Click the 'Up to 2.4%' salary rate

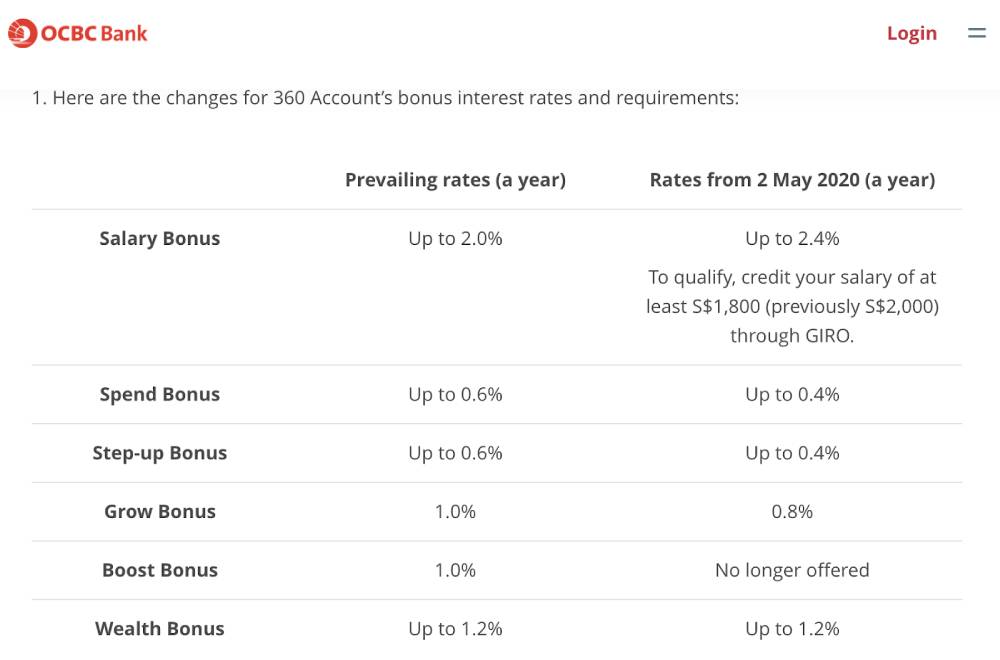pos(792,238)
